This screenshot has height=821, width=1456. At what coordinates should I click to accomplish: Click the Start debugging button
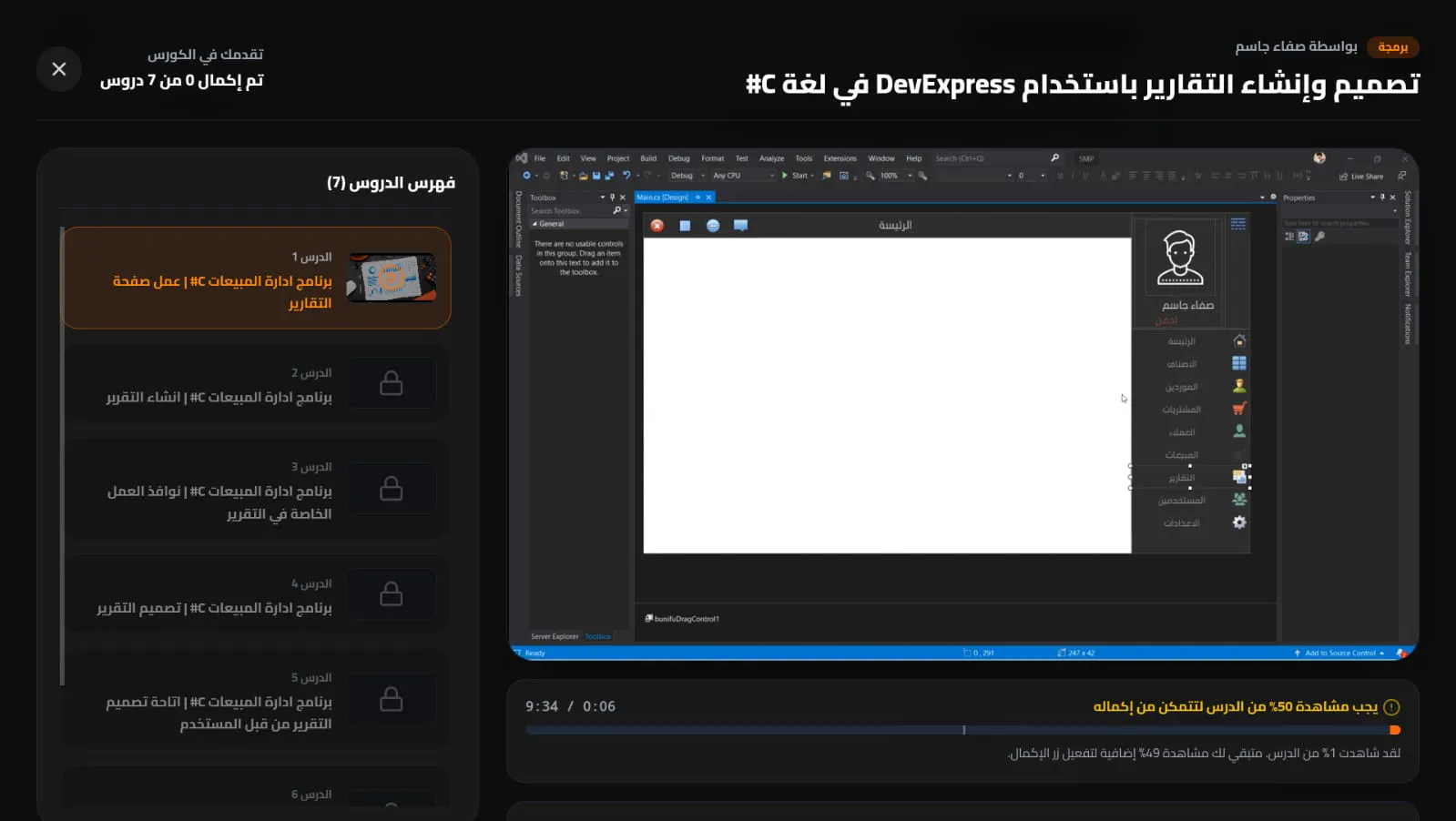coord(796,176)
